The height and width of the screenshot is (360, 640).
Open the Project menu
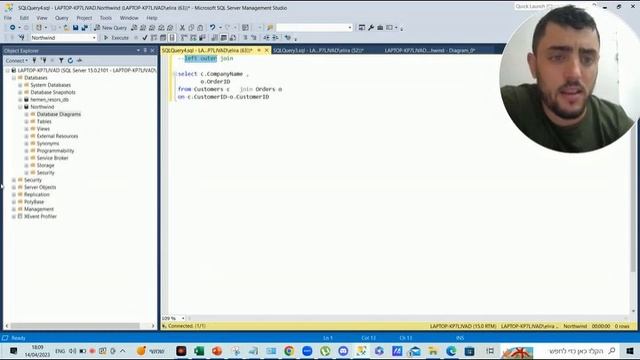pyautogui.click(x=84, y=18)
